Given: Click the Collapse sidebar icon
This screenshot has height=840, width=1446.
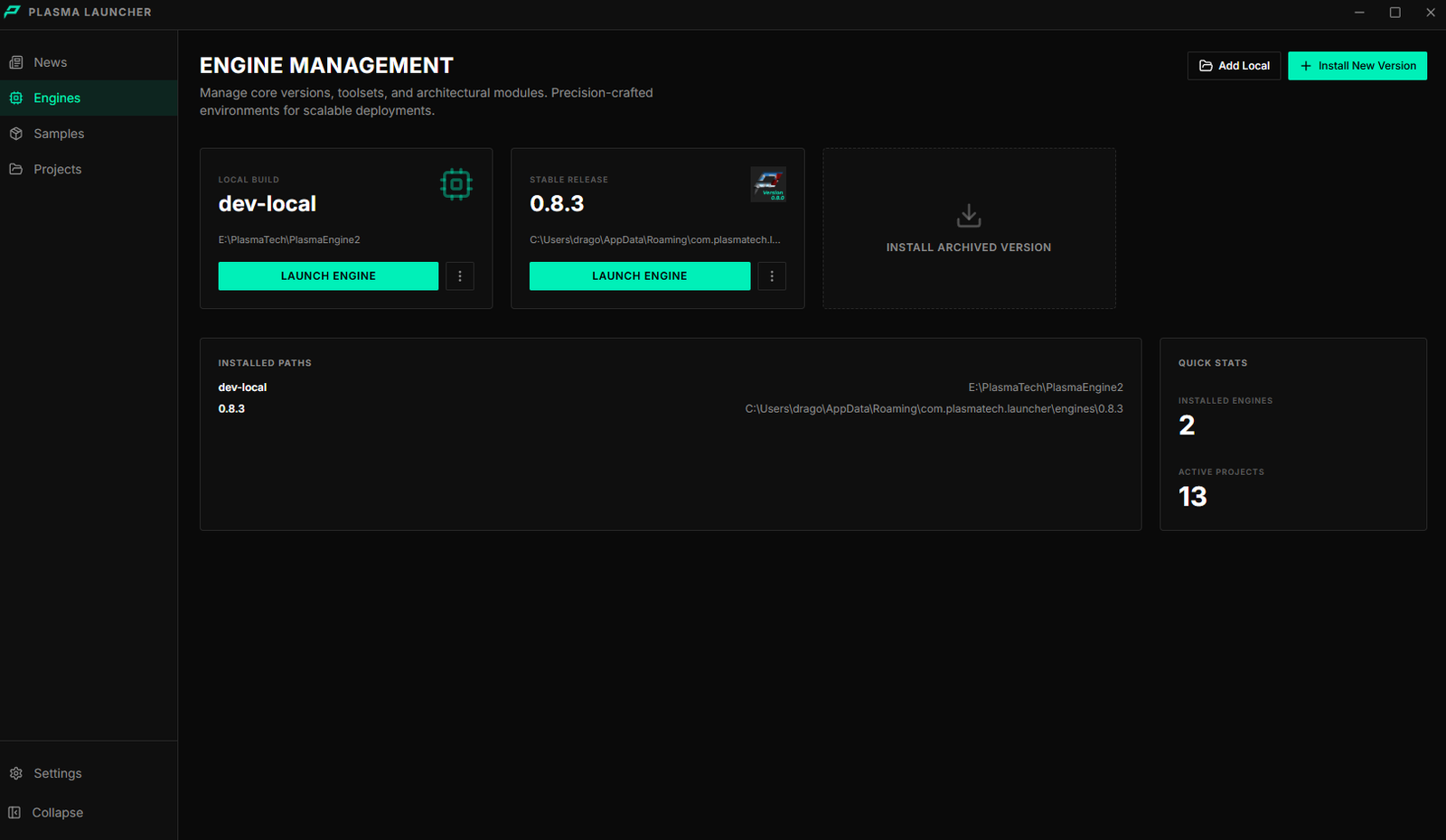Looking at the screenshot, I should click(x=14, y=812).
